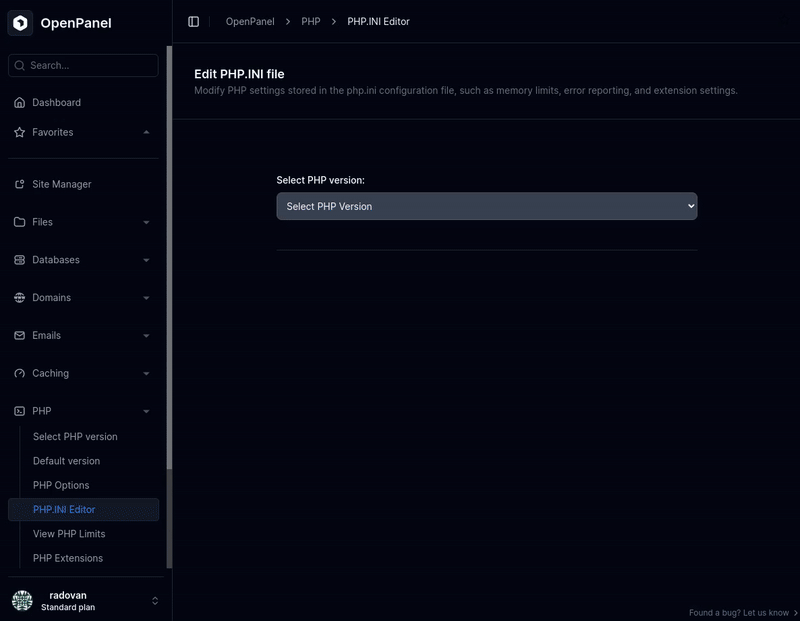Expand the Domains menu arrow
The width and height of the screenshot is (800, 621).
click(x=146, y=298)
